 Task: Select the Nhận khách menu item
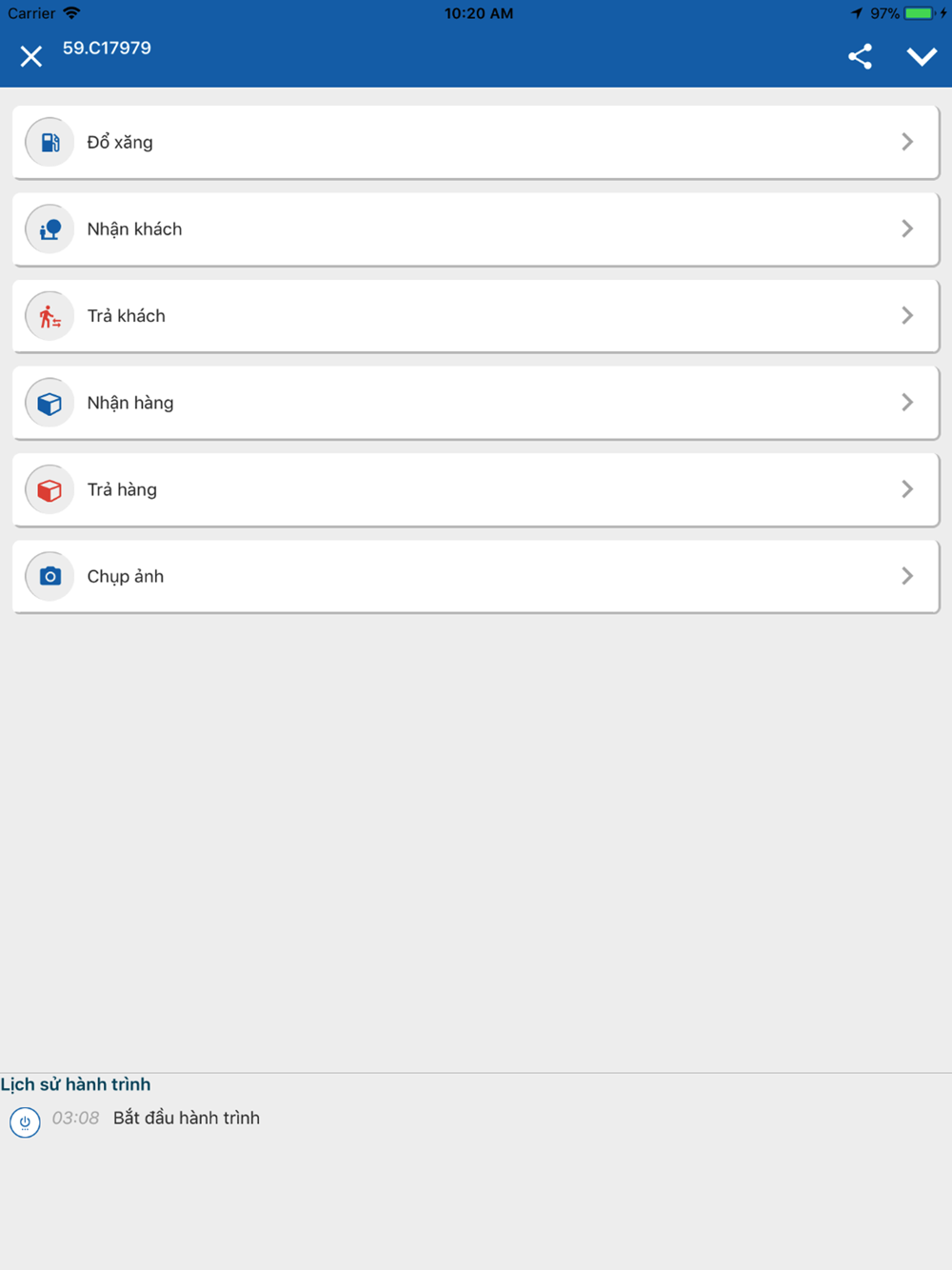(476, 228)
